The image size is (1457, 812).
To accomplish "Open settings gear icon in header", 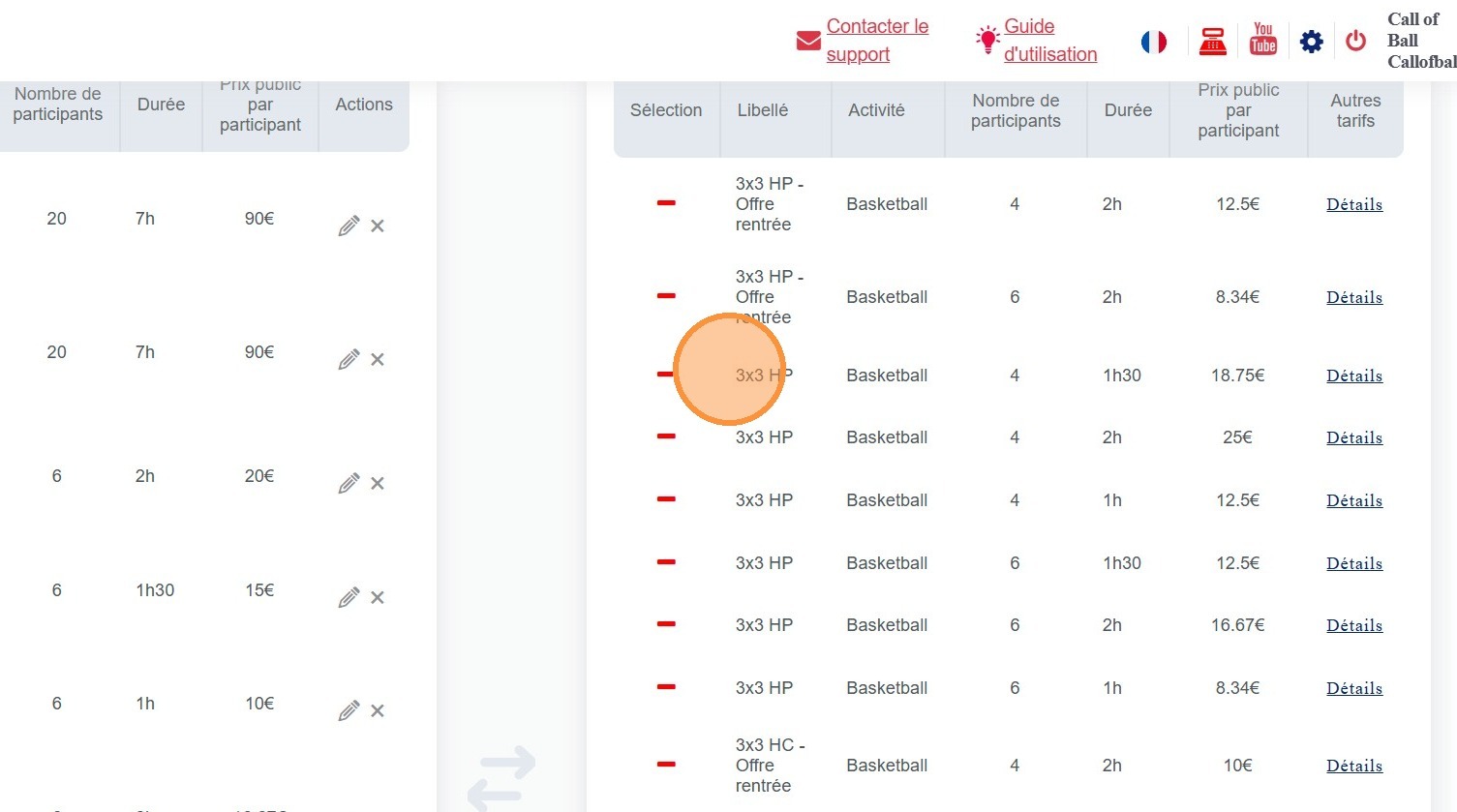I will 1311,42.
